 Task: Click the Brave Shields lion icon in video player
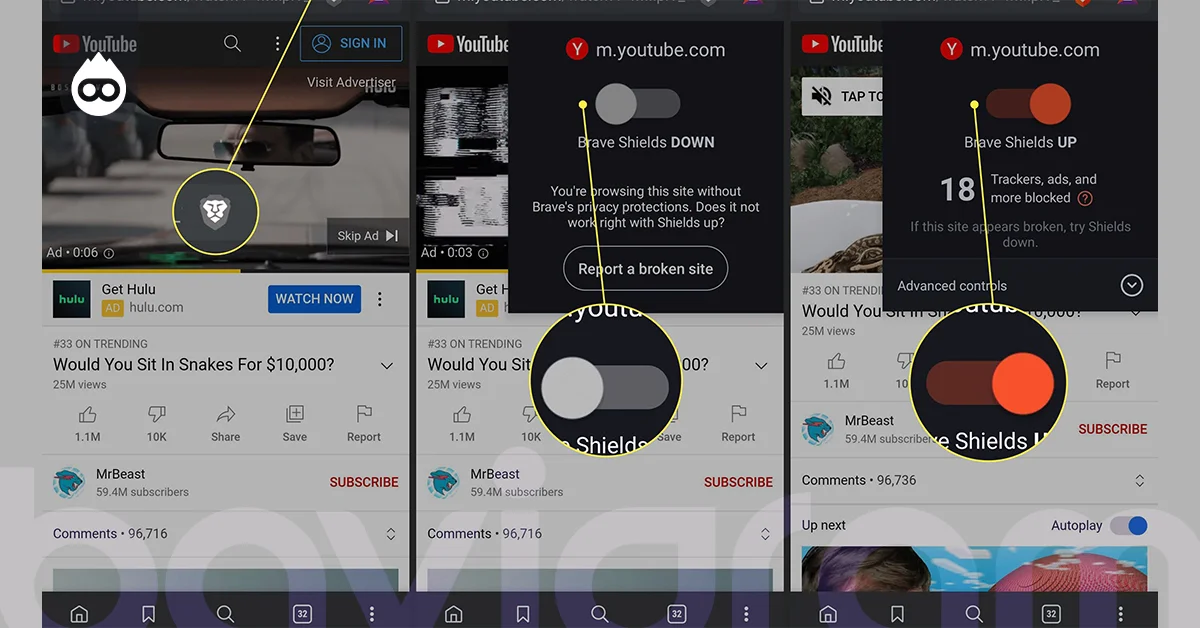215,211
